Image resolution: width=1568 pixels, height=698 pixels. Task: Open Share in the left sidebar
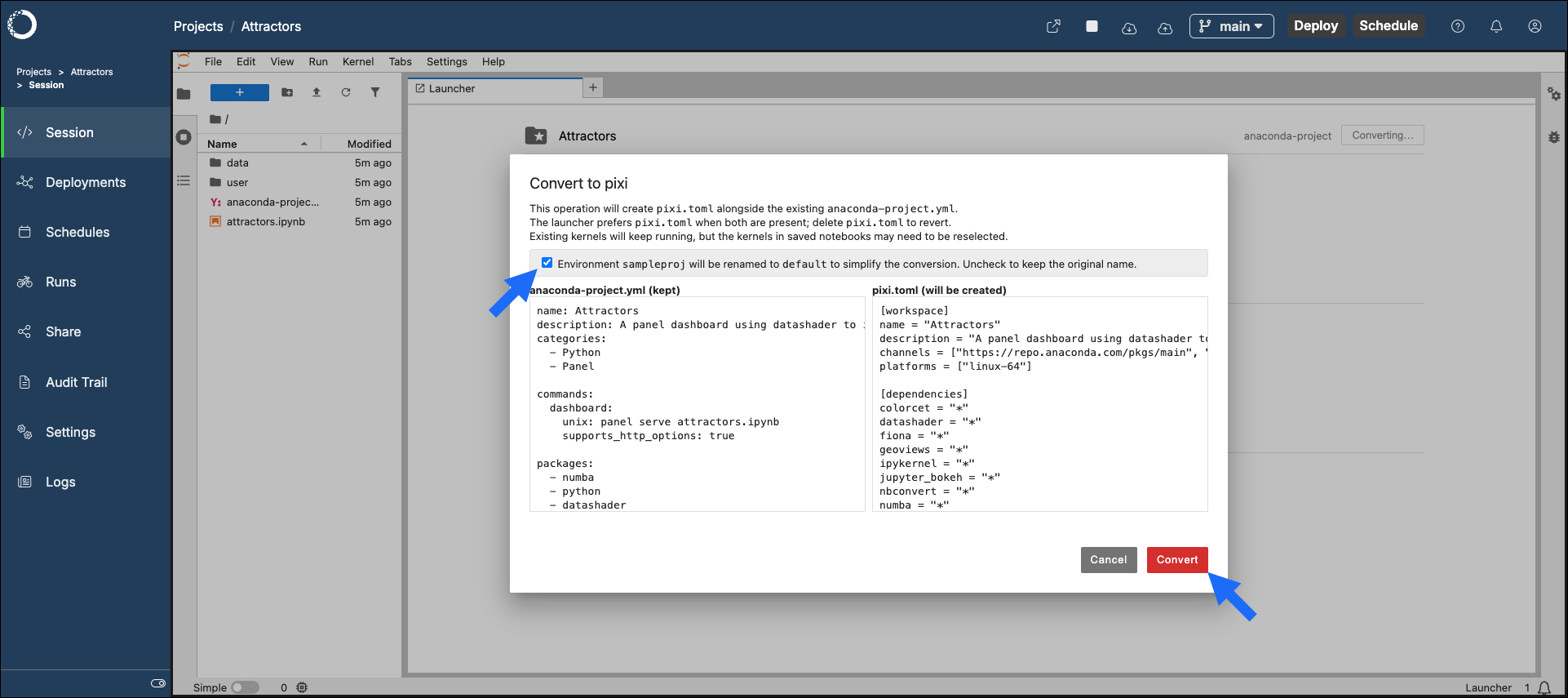[86, 331]
